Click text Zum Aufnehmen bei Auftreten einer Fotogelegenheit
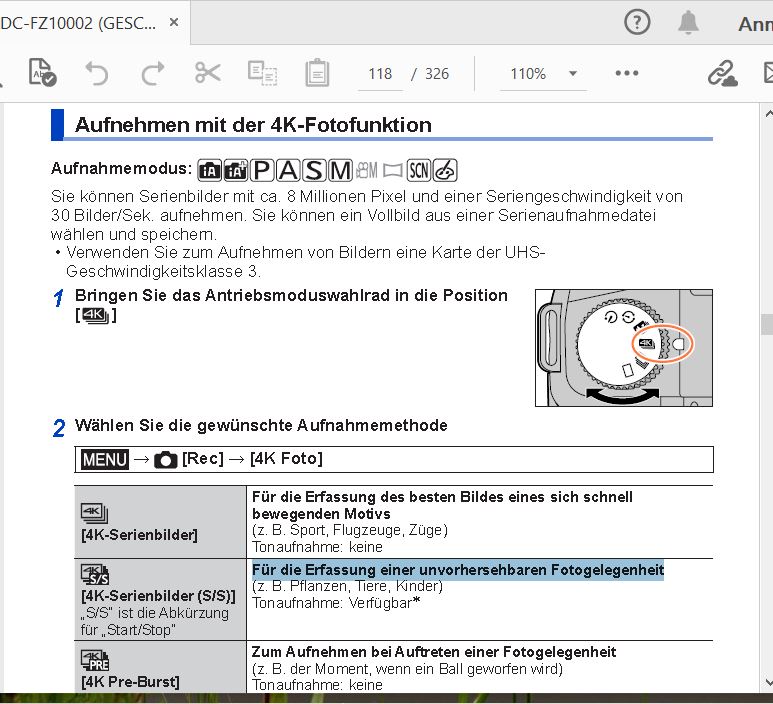The height and width of the screenshot is (704, 773). (x=434, y=652)
